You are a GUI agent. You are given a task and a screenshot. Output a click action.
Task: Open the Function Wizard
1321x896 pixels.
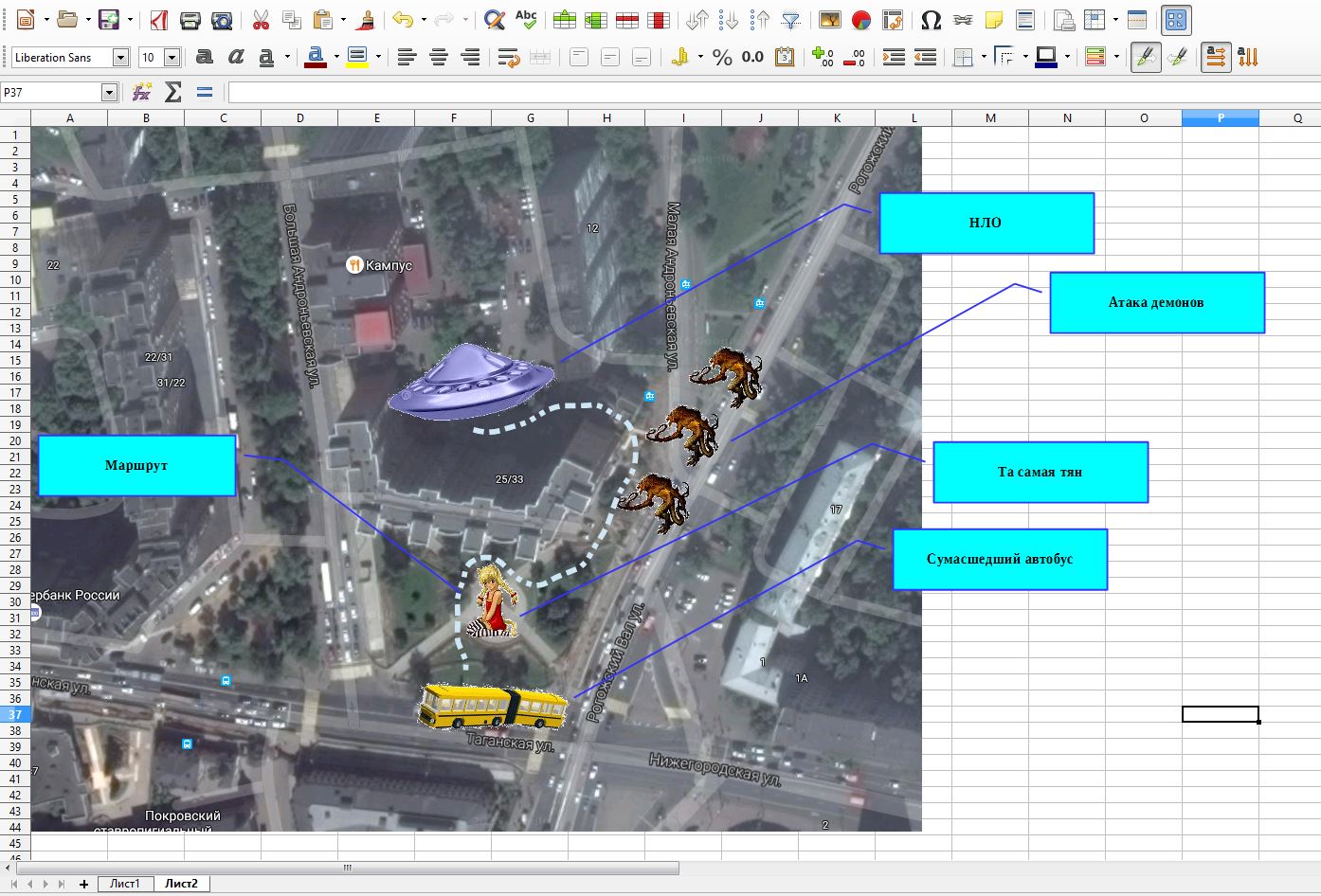[141, 92]
